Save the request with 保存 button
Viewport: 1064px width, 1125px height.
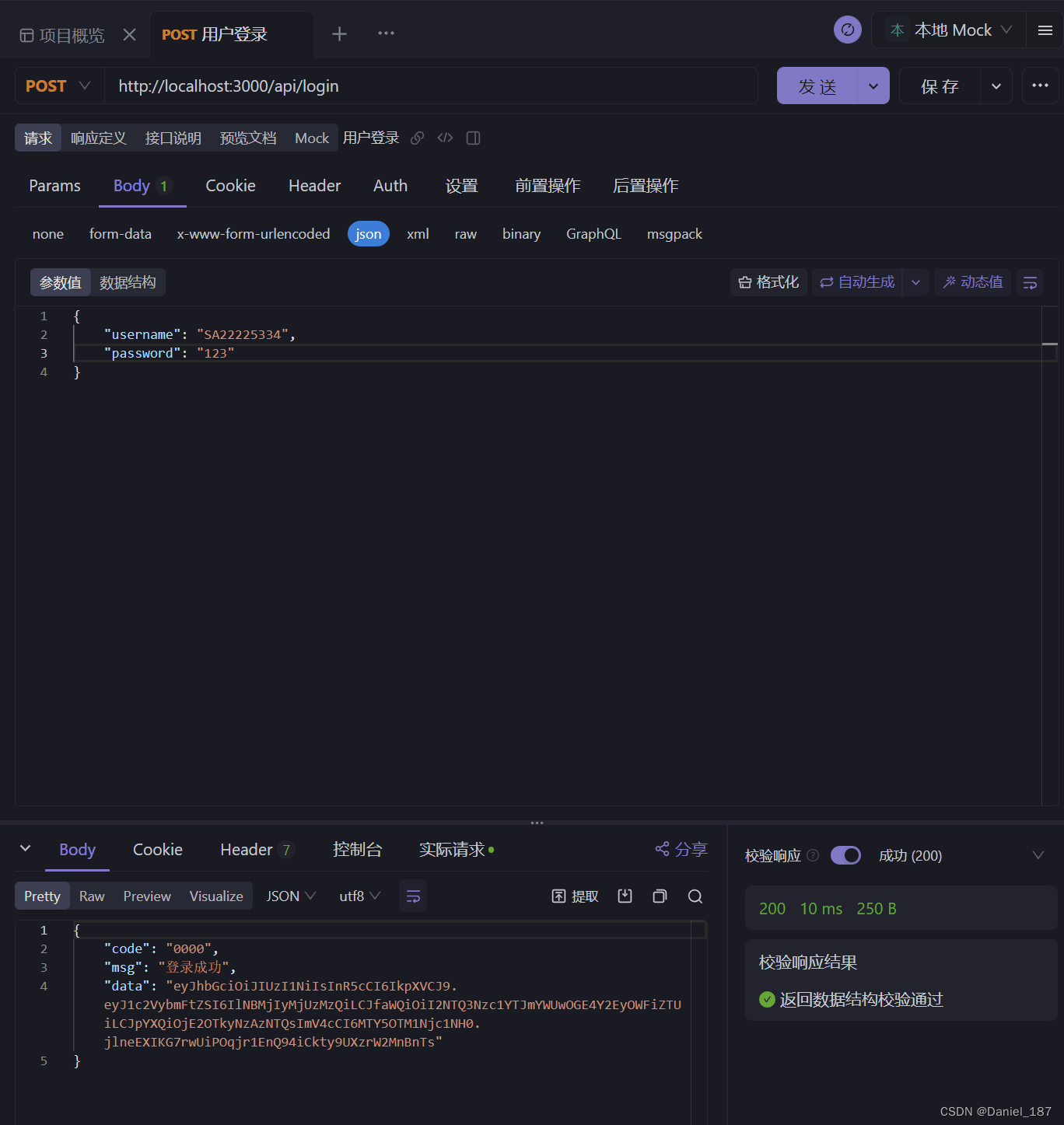tap(940, 86)
